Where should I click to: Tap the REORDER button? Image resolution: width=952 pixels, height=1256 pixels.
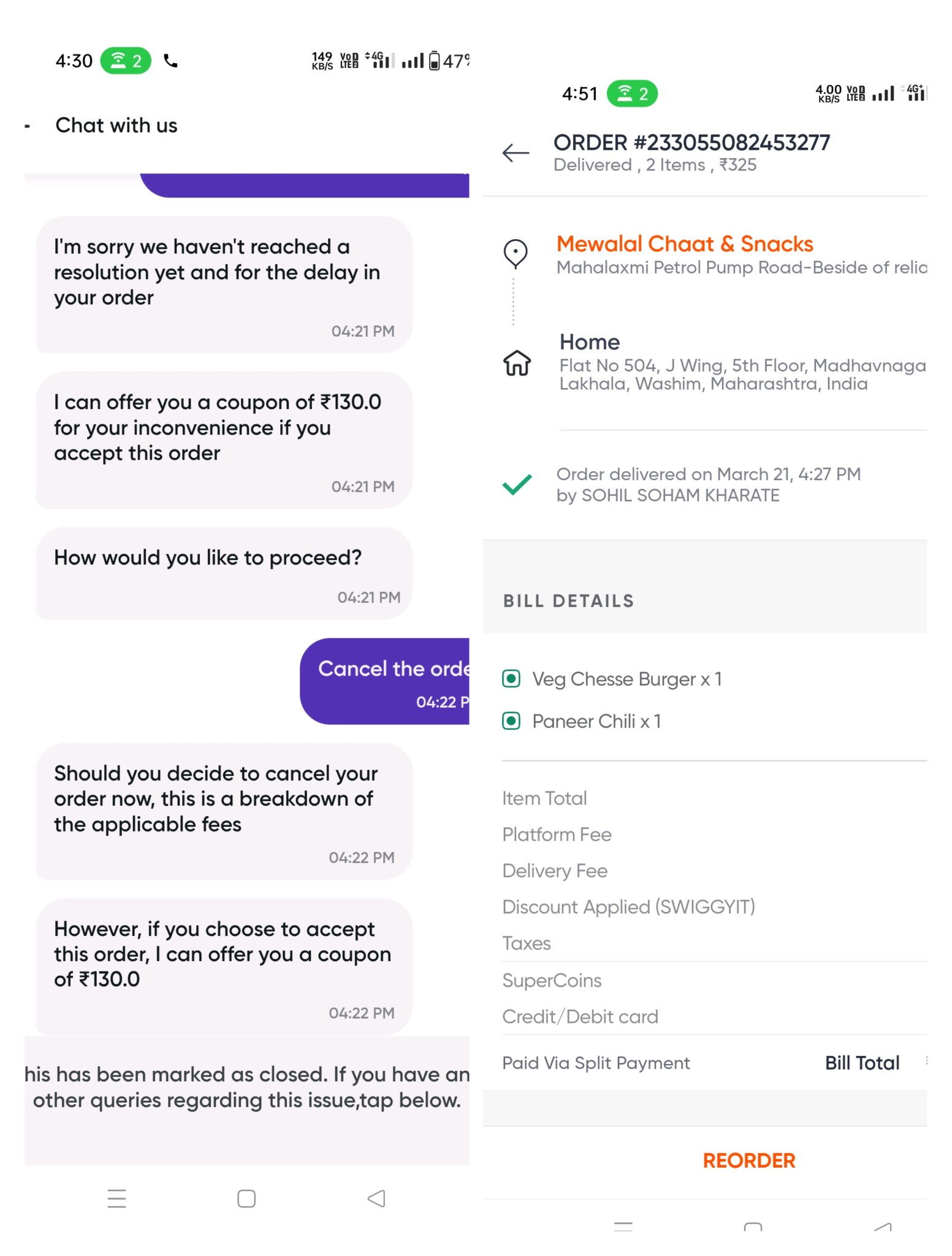[748, 1160]
